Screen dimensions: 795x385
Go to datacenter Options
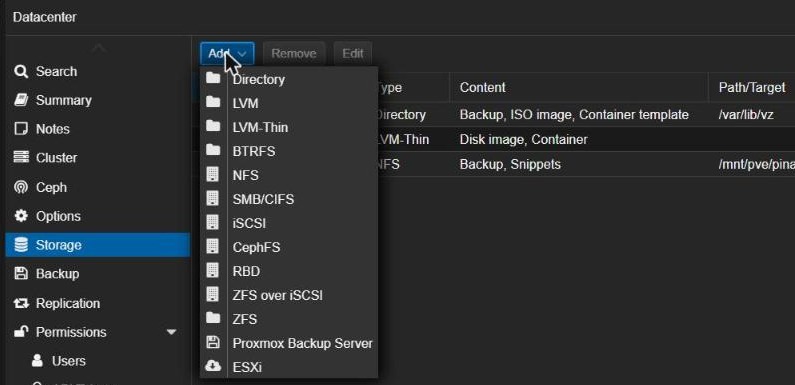[98, 216]
